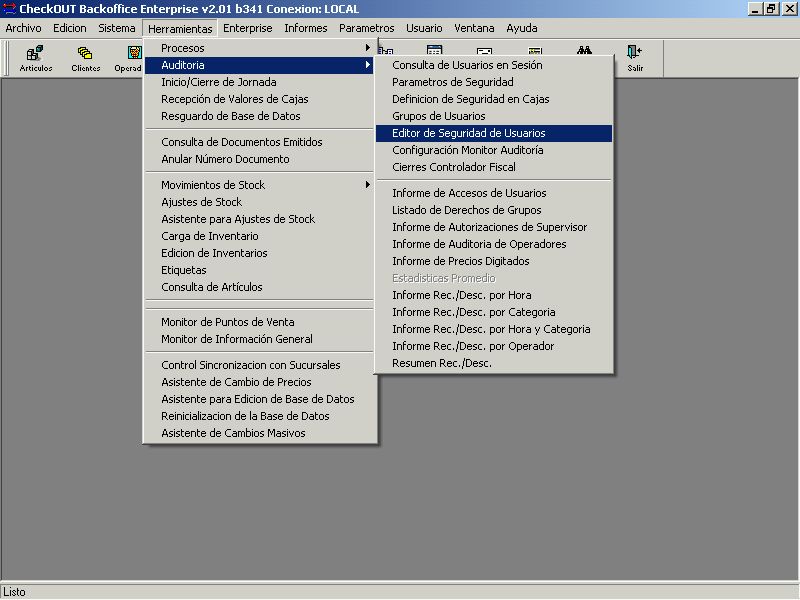
Task: Choose Consulta de Artículos
Action: click(x=259, y=287)
